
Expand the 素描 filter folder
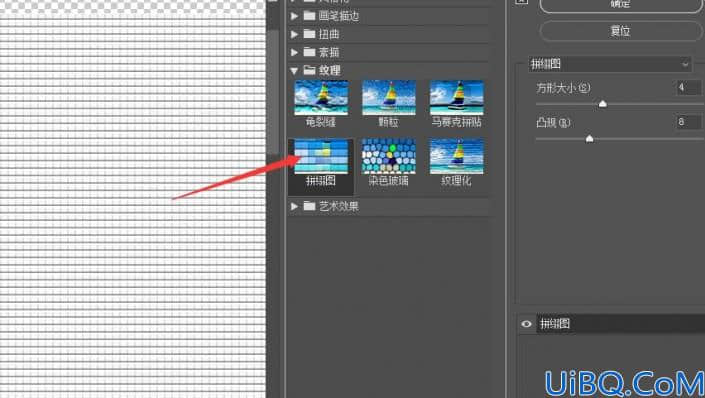[x=294, y=52]
